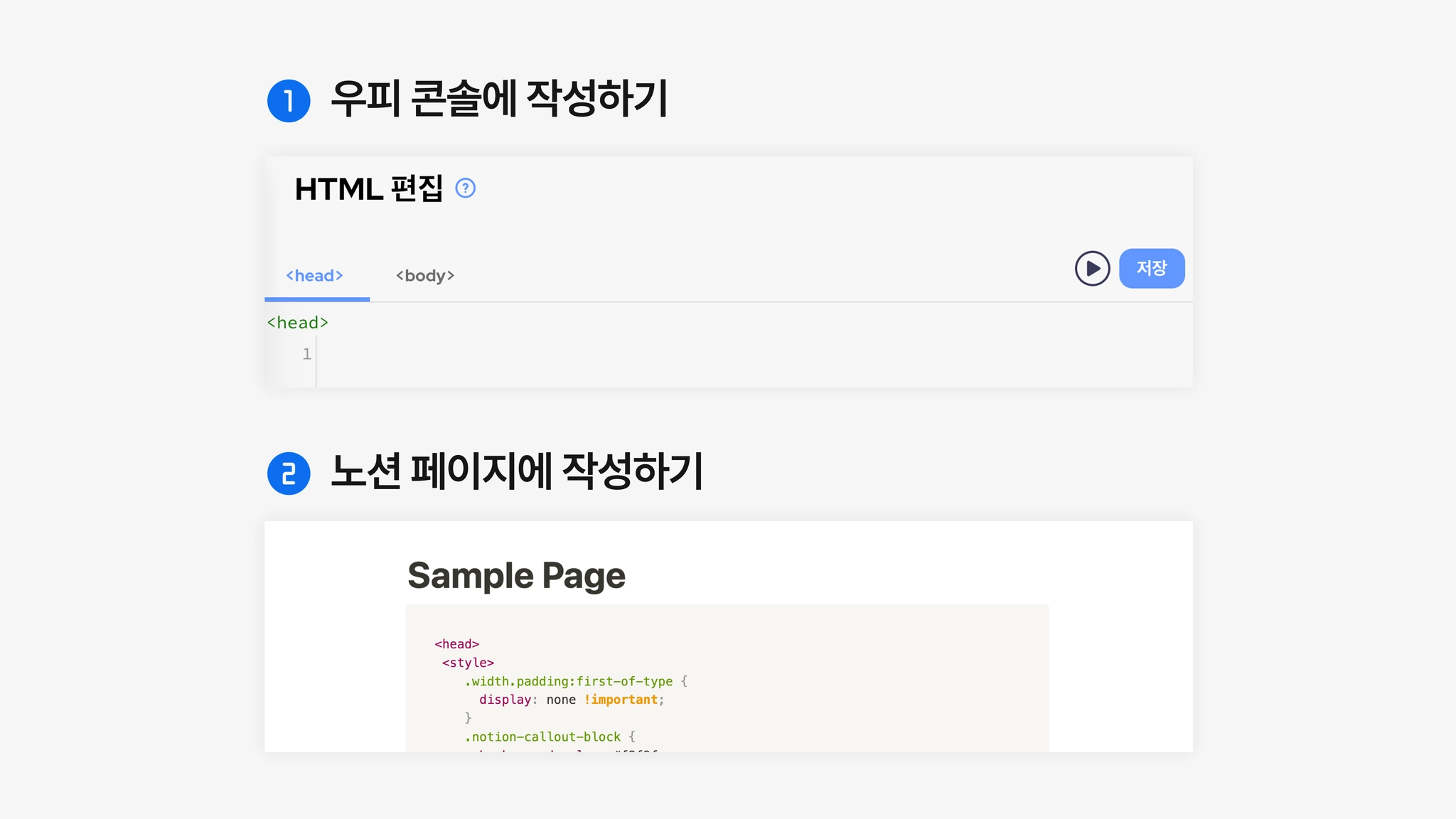Click the blue 저장 save button
The height and width of the screenshot is (819, 1456).
(x=1151, y=268)
